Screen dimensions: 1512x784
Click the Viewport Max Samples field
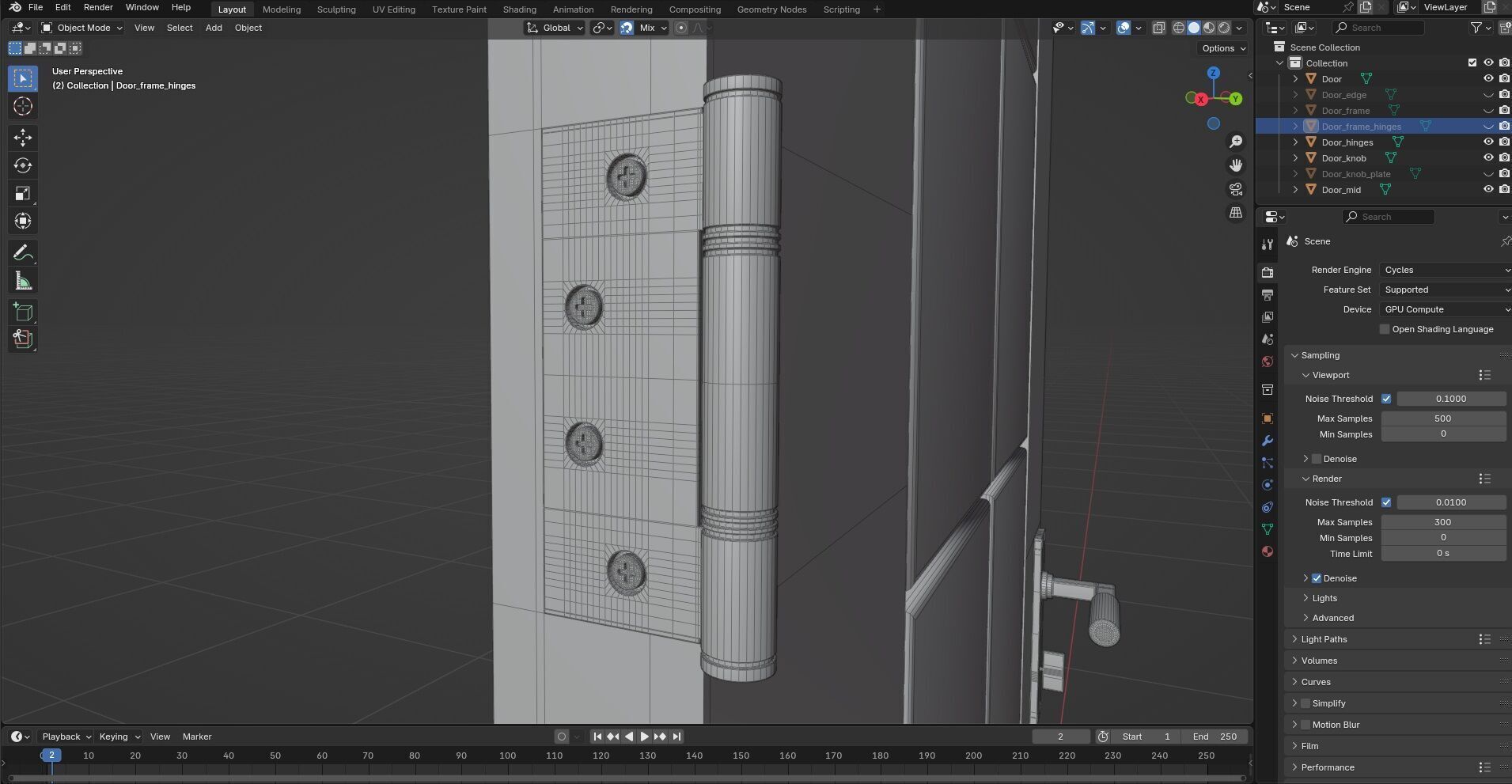point(1443,419)
